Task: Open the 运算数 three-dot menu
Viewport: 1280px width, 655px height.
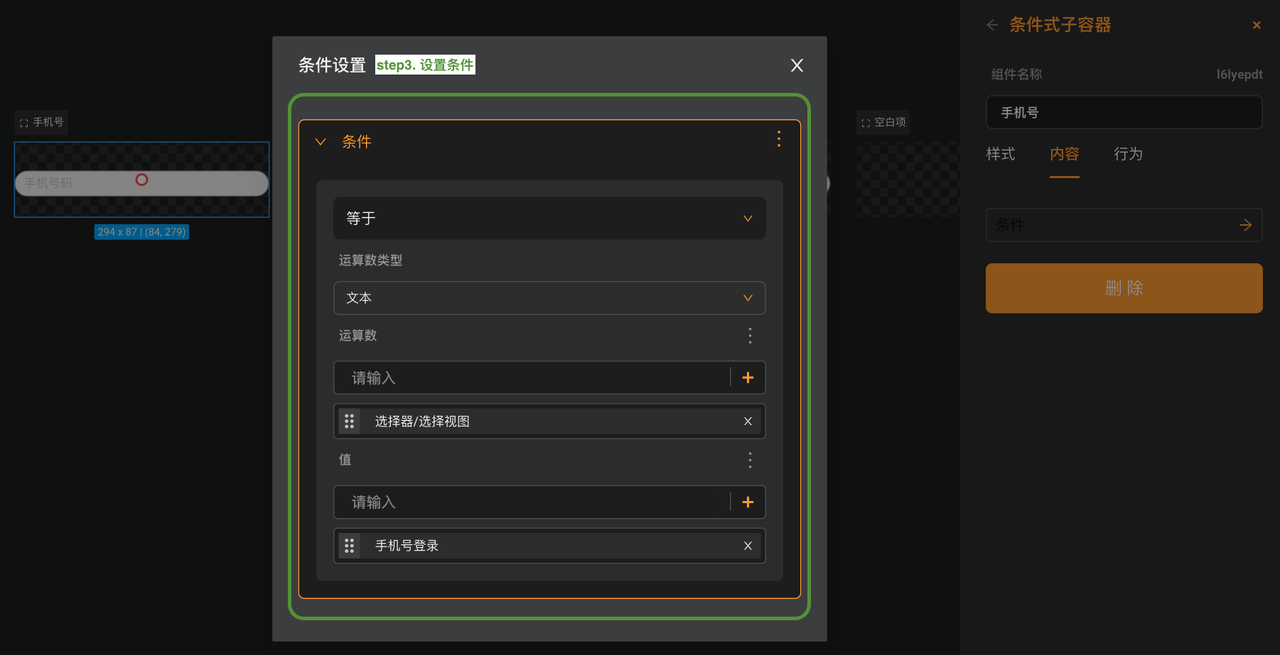Action: [750, 336]
